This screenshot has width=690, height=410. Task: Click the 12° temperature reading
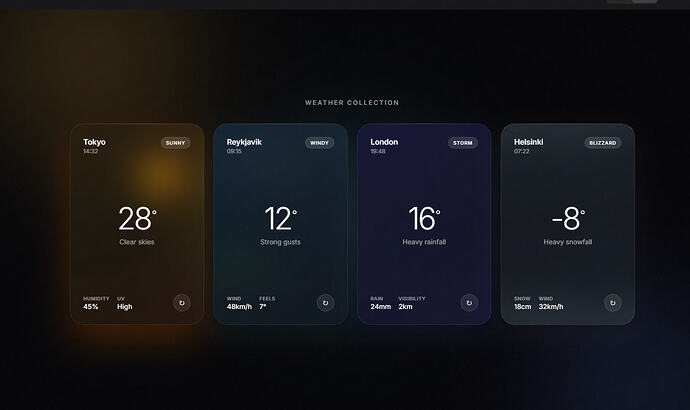point(280,219)
